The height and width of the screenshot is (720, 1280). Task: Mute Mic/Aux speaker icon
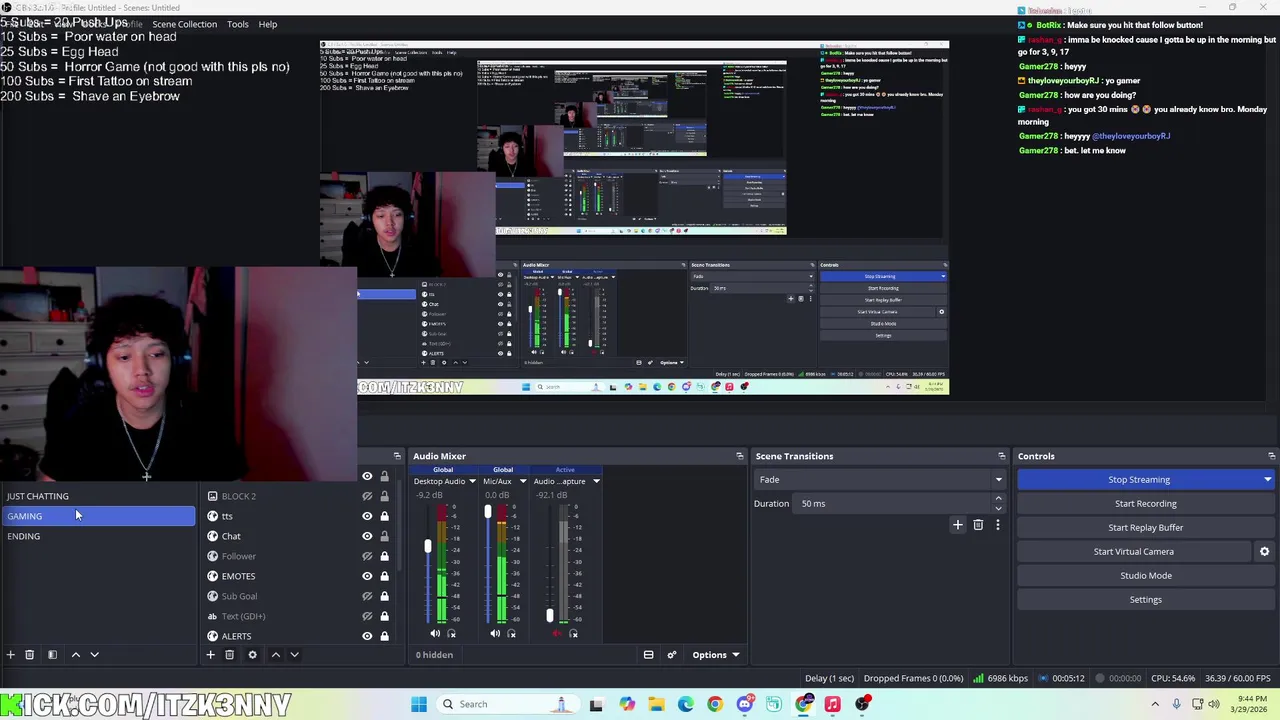[495, 633]
